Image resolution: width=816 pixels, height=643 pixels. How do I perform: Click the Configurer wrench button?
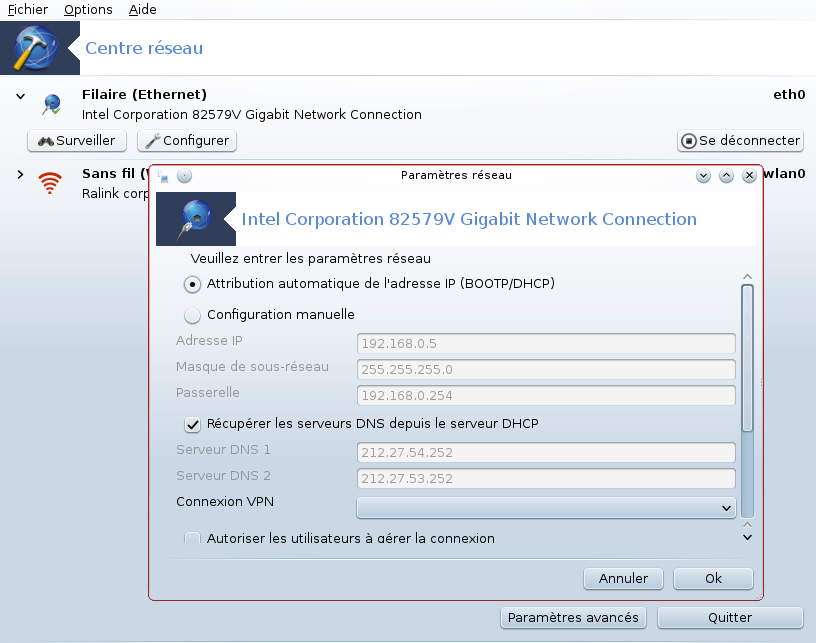tap(187, 141)
